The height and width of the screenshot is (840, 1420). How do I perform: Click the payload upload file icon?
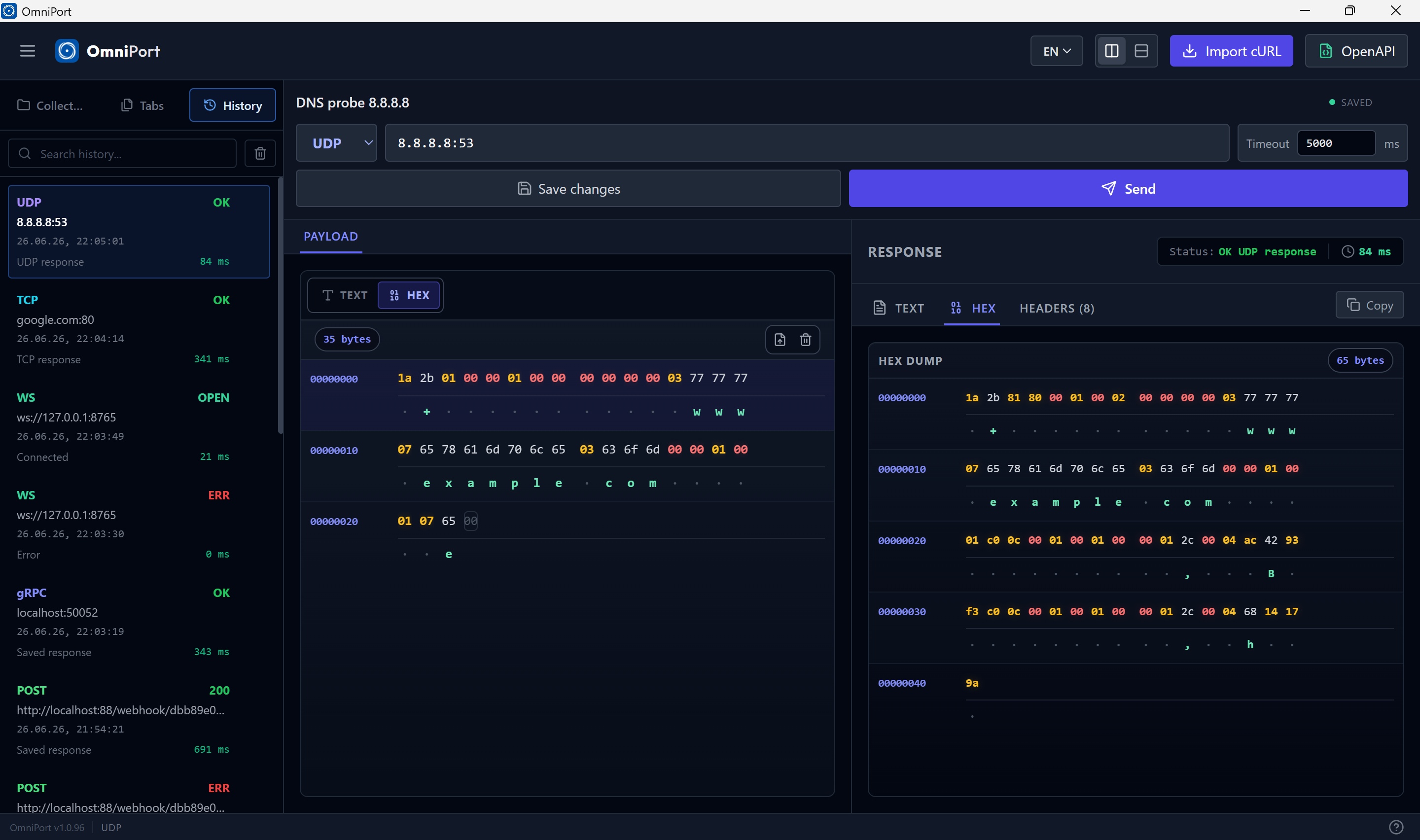780,340
